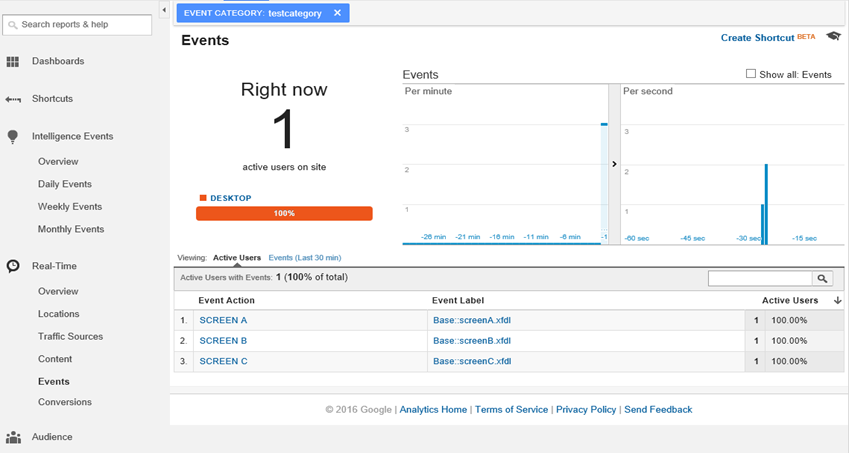The height and width of the screenshot is (453, 849).
Task: Sort by the Active Users column arrow
Action: [x=837, y=300]
